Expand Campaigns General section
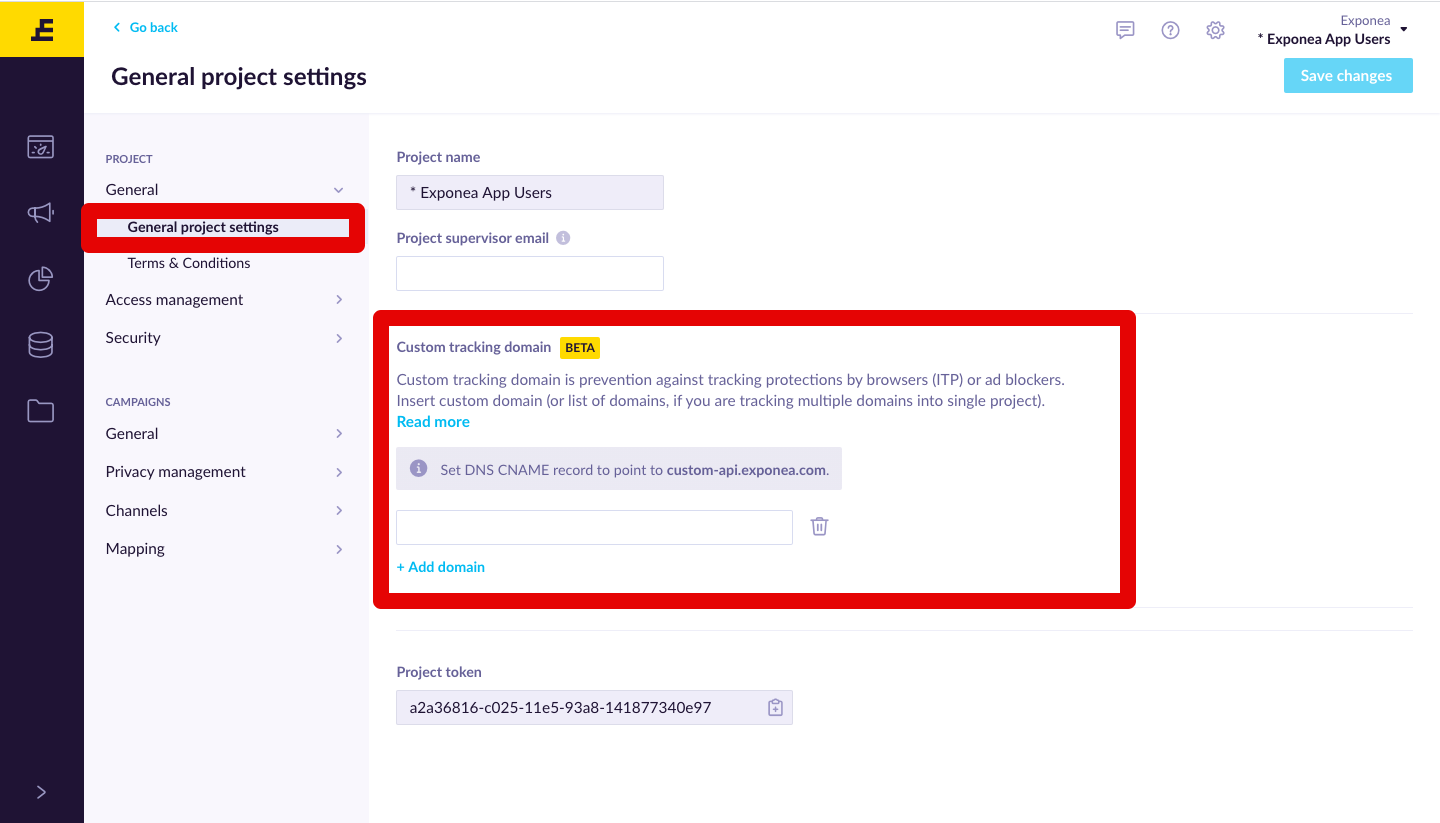 [225, 434]
